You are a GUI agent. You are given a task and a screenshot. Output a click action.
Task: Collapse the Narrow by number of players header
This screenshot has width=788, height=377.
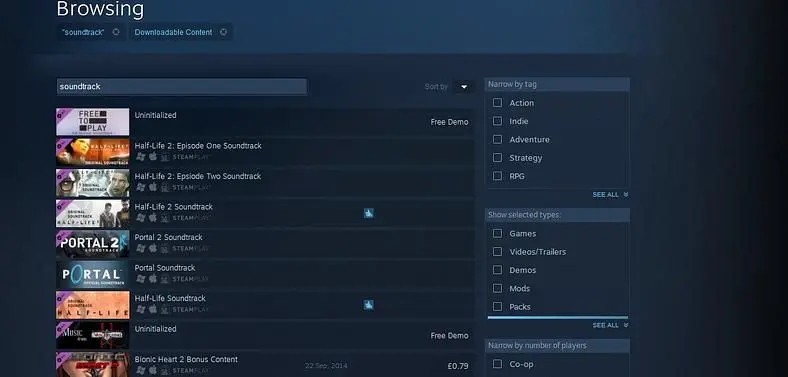557,345
